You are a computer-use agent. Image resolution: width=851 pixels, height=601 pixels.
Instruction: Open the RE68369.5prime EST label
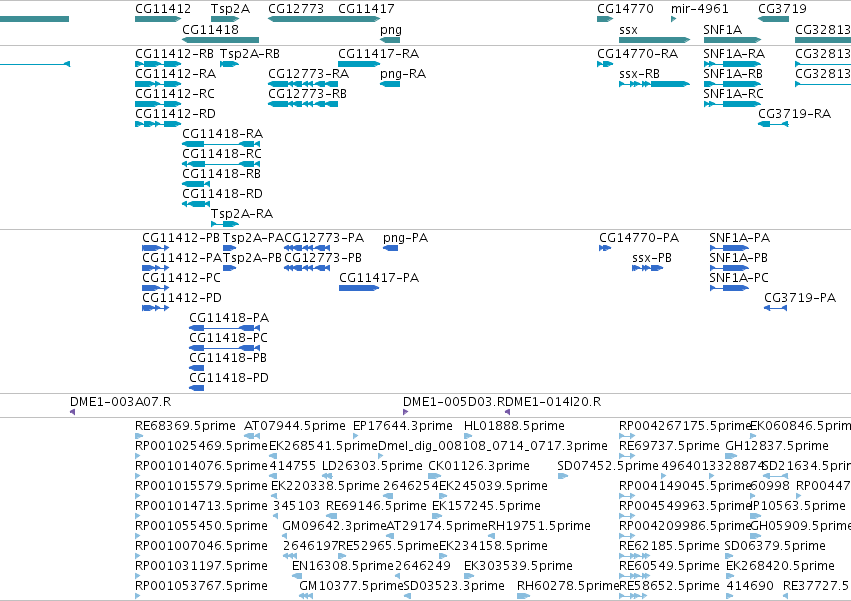(x=186, y=426)
